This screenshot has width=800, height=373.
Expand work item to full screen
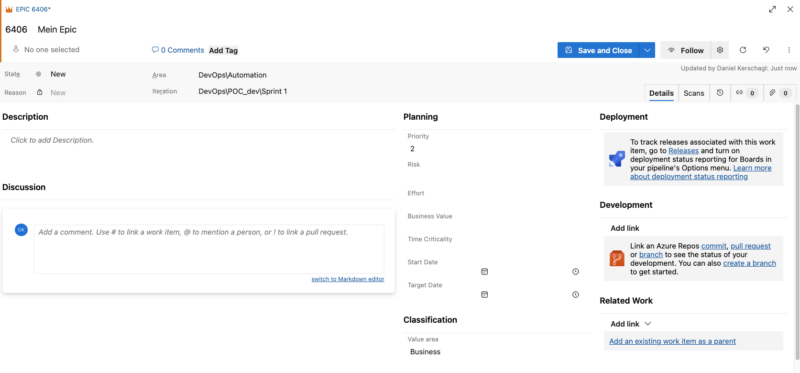(772, 9)
